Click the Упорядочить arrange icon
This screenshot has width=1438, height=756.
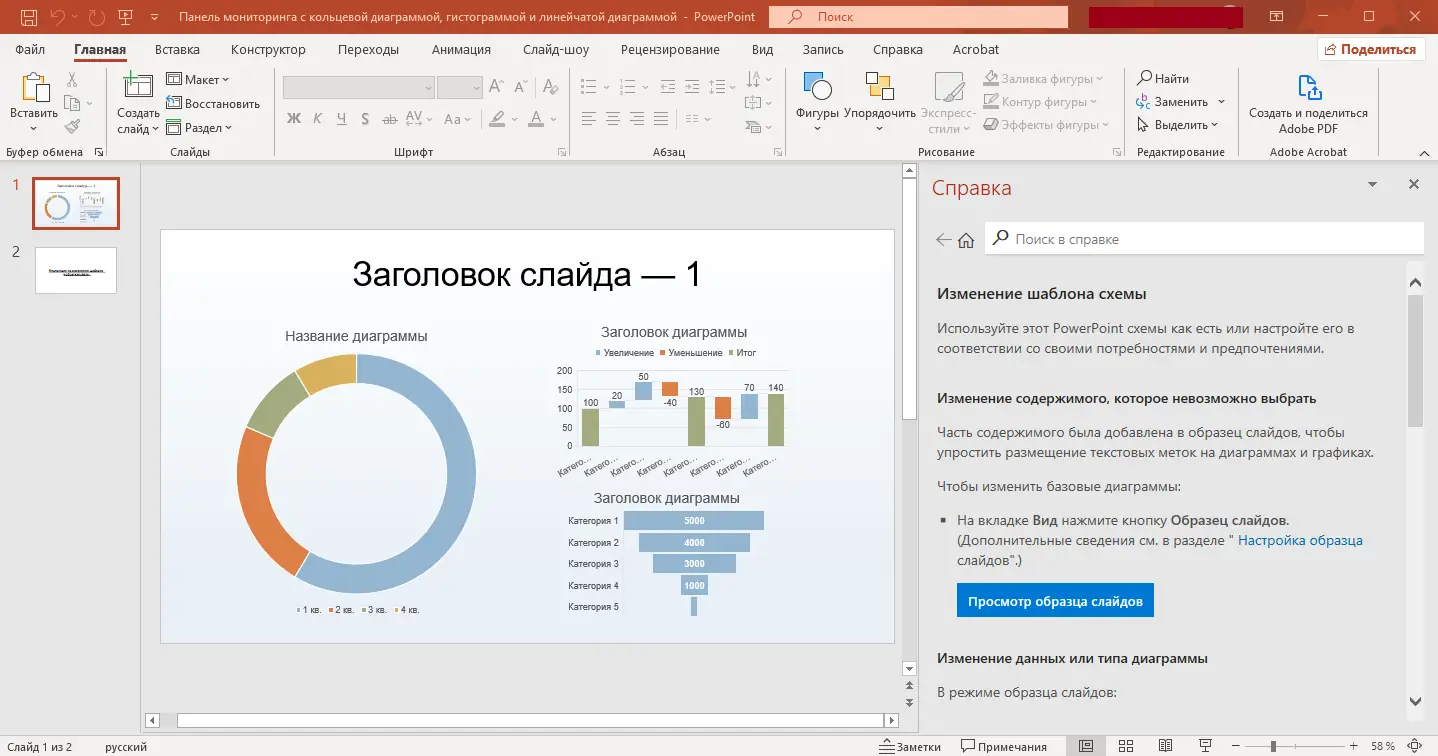(879, 89)
